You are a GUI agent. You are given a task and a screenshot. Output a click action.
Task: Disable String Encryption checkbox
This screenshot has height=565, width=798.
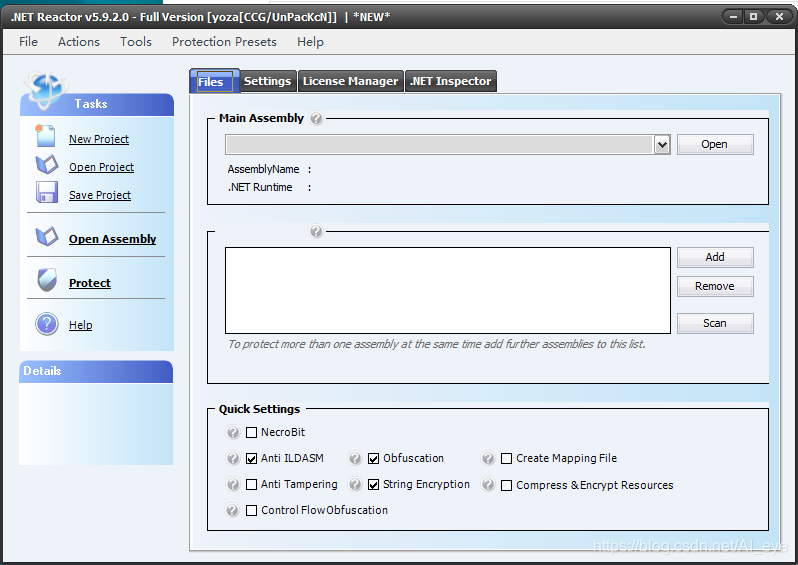pyautogui.click(x=374, y=485)
